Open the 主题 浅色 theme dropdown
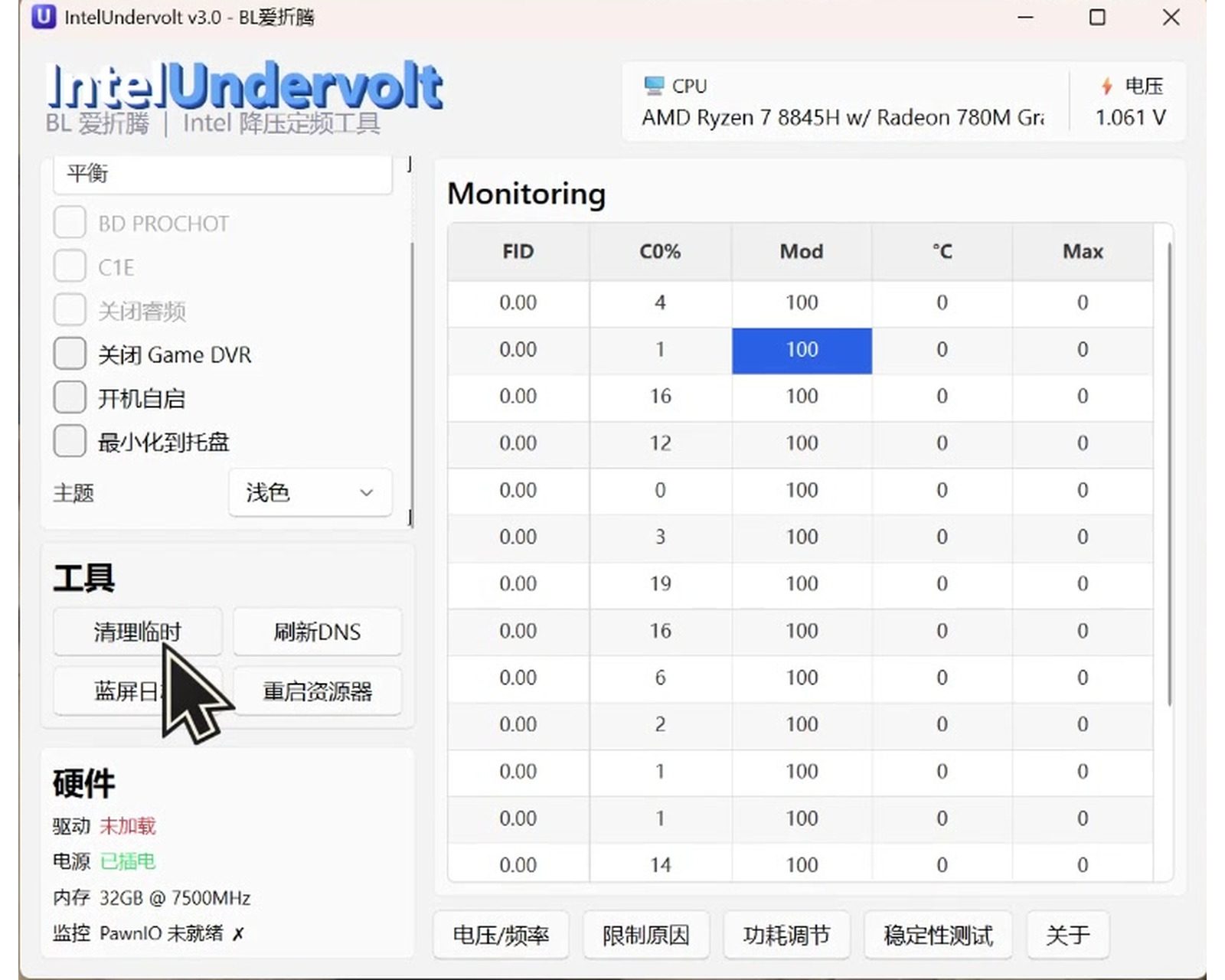This screenshot has height=980, width=1225. tap(310, 492)
